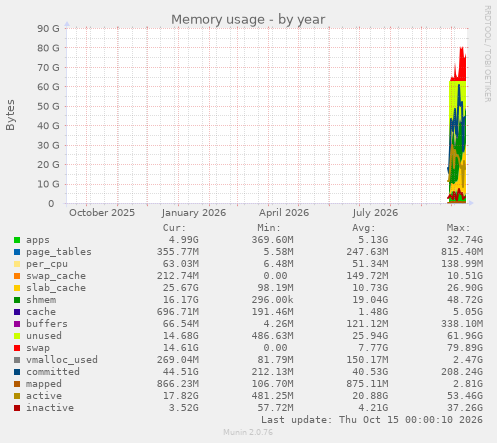This screenshot has width=497, height=443.
Task: Click the 'Cur:' column header
Action: coord(174,228)
